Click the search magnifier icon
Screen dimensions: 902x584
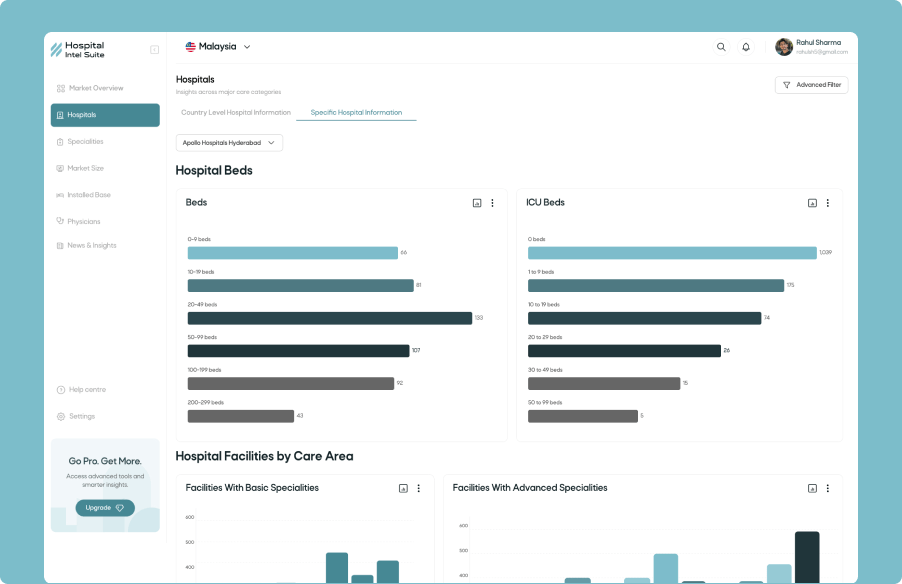point(721,47)
